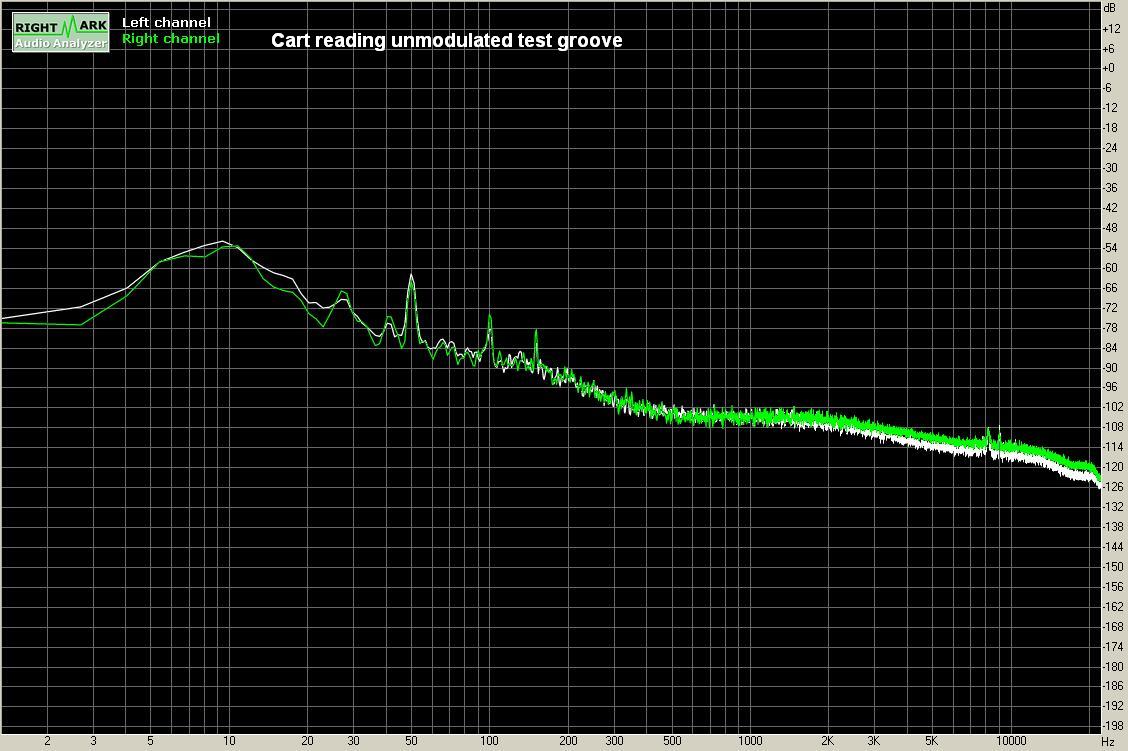1128x751 pixels.
Task: Click the '-198' dB axis label
Action: pos(1113,726)
